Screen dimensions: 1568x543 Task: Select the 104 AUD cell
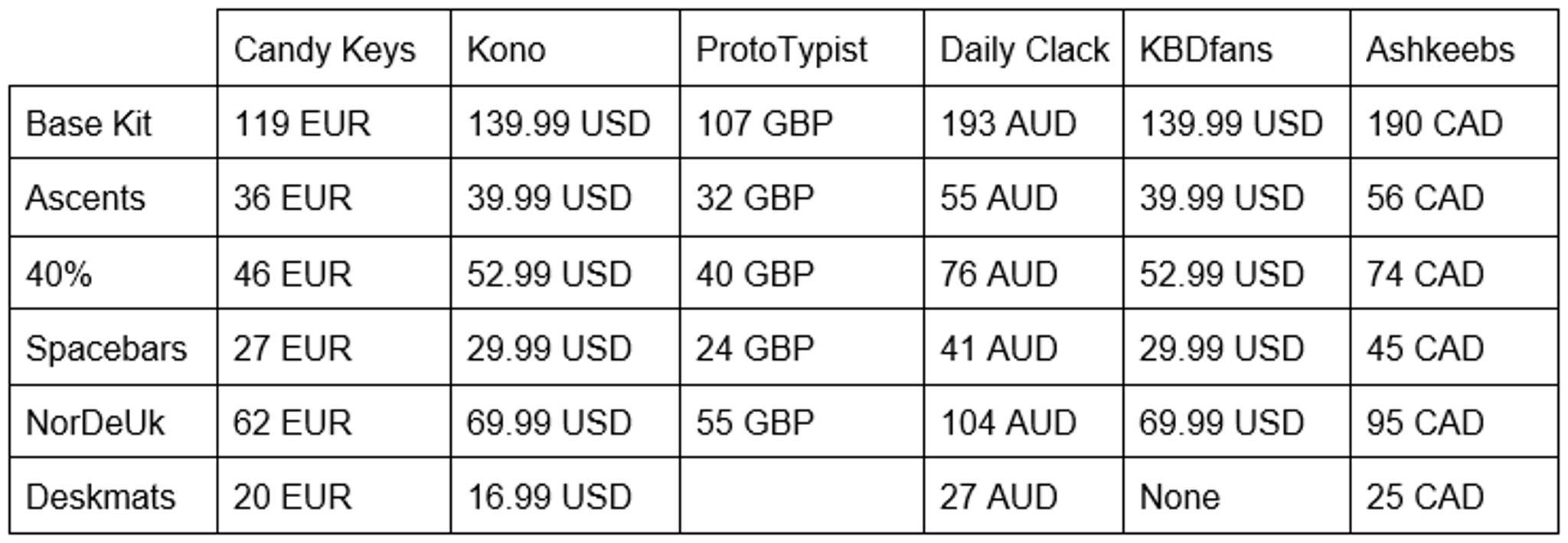pyautogui.click(x=1008, y=423)
